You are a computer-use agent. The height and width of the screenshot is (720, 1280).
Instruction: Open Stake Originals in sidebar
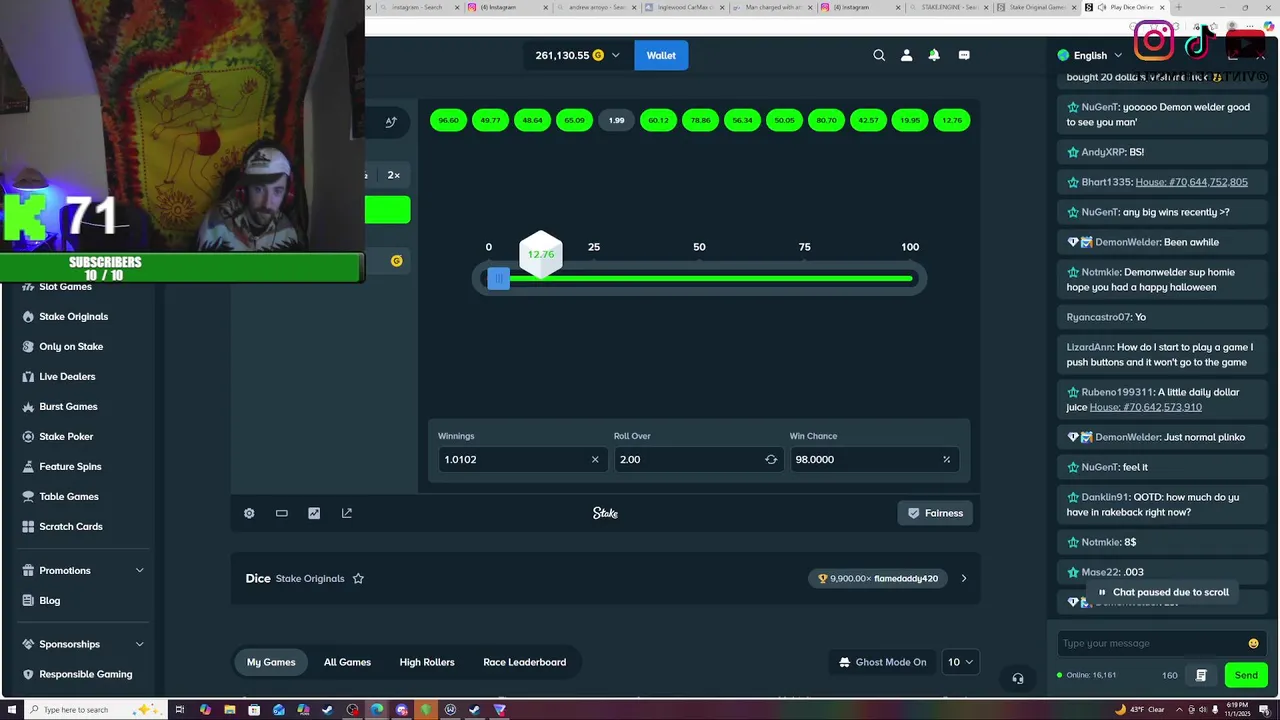[73, 316]
